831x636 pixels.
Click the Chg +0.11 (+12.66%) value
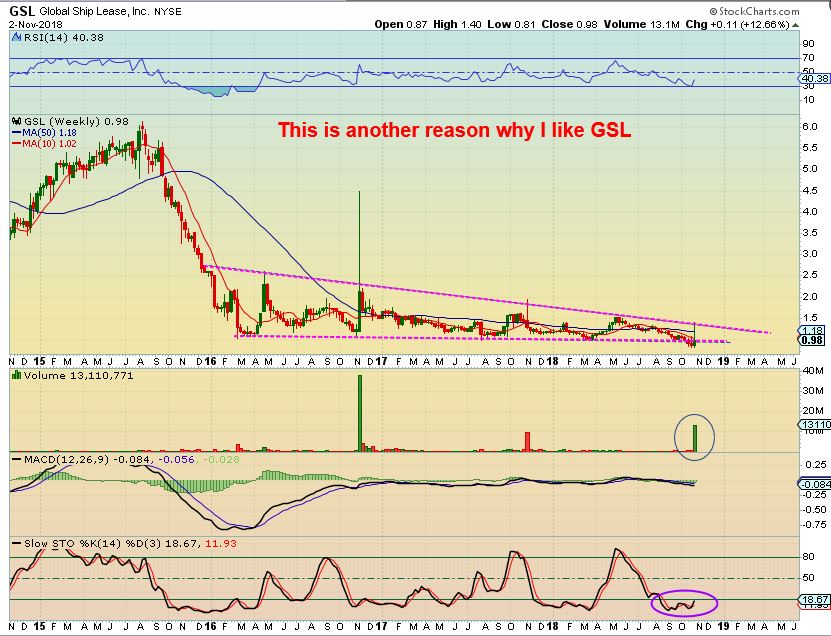tap(737, 24)
